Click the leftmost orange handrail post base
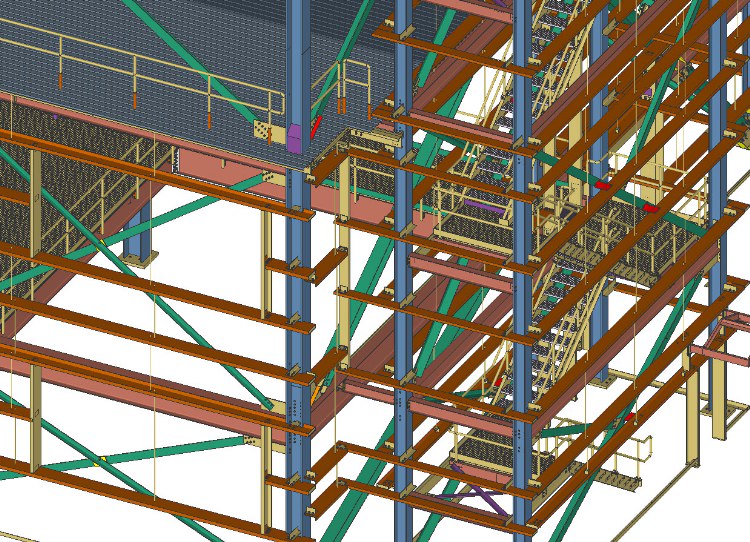Image resolution: width=750 pixels, height=542 pixels. pyautogui.click(x=62, y=78)
